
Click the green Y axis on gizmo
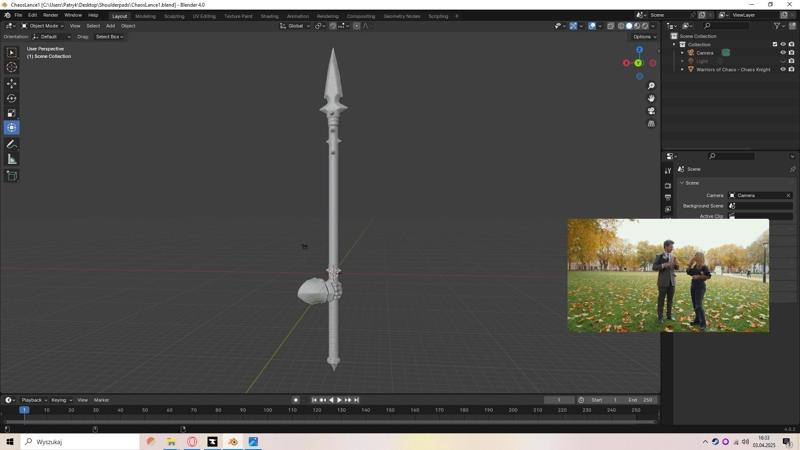(638, 63)
